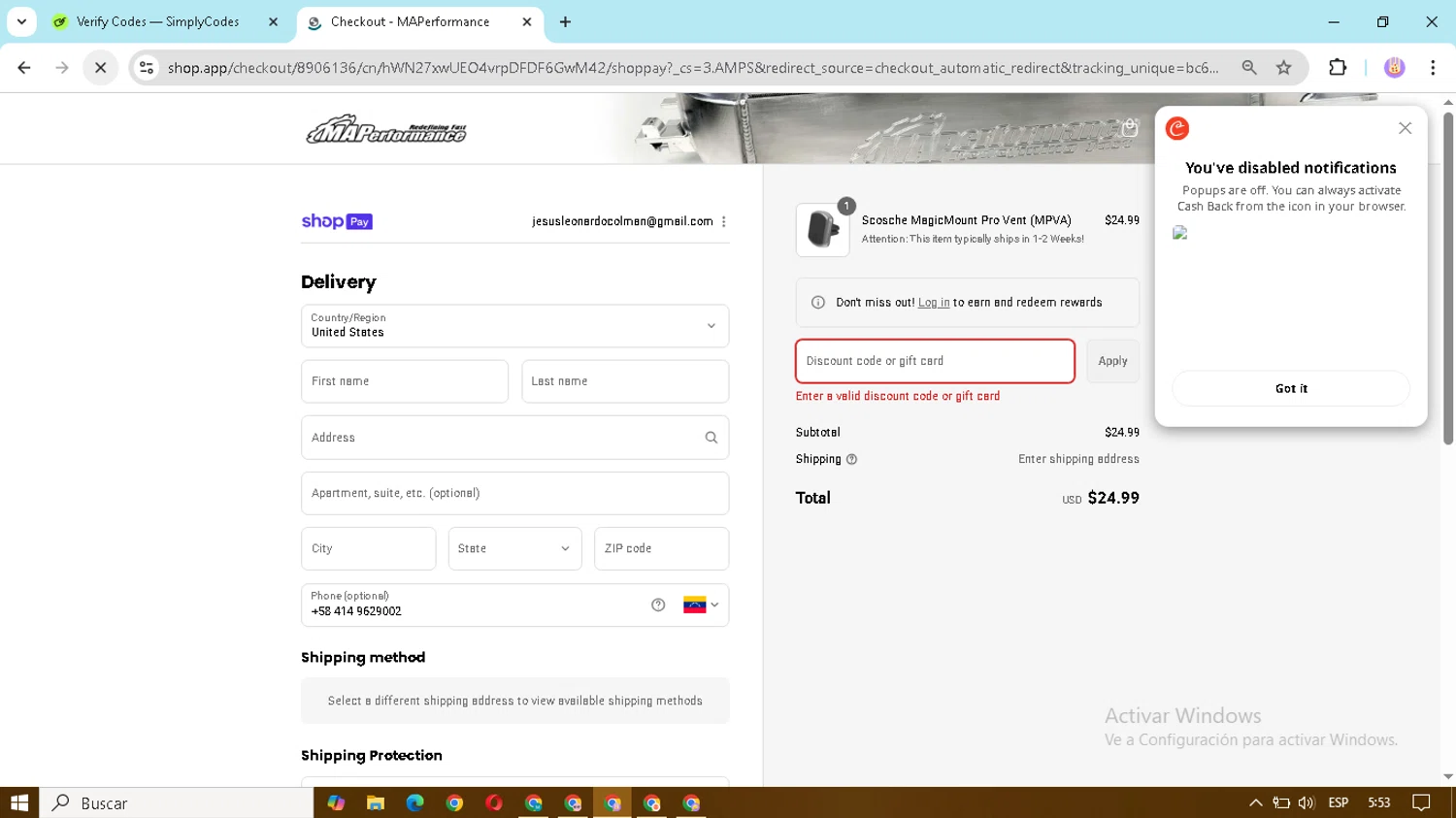The image size is (1456, 818).
Task: Open the Windows notification center
Action: pyautogui.click(x=1422, y=802)
